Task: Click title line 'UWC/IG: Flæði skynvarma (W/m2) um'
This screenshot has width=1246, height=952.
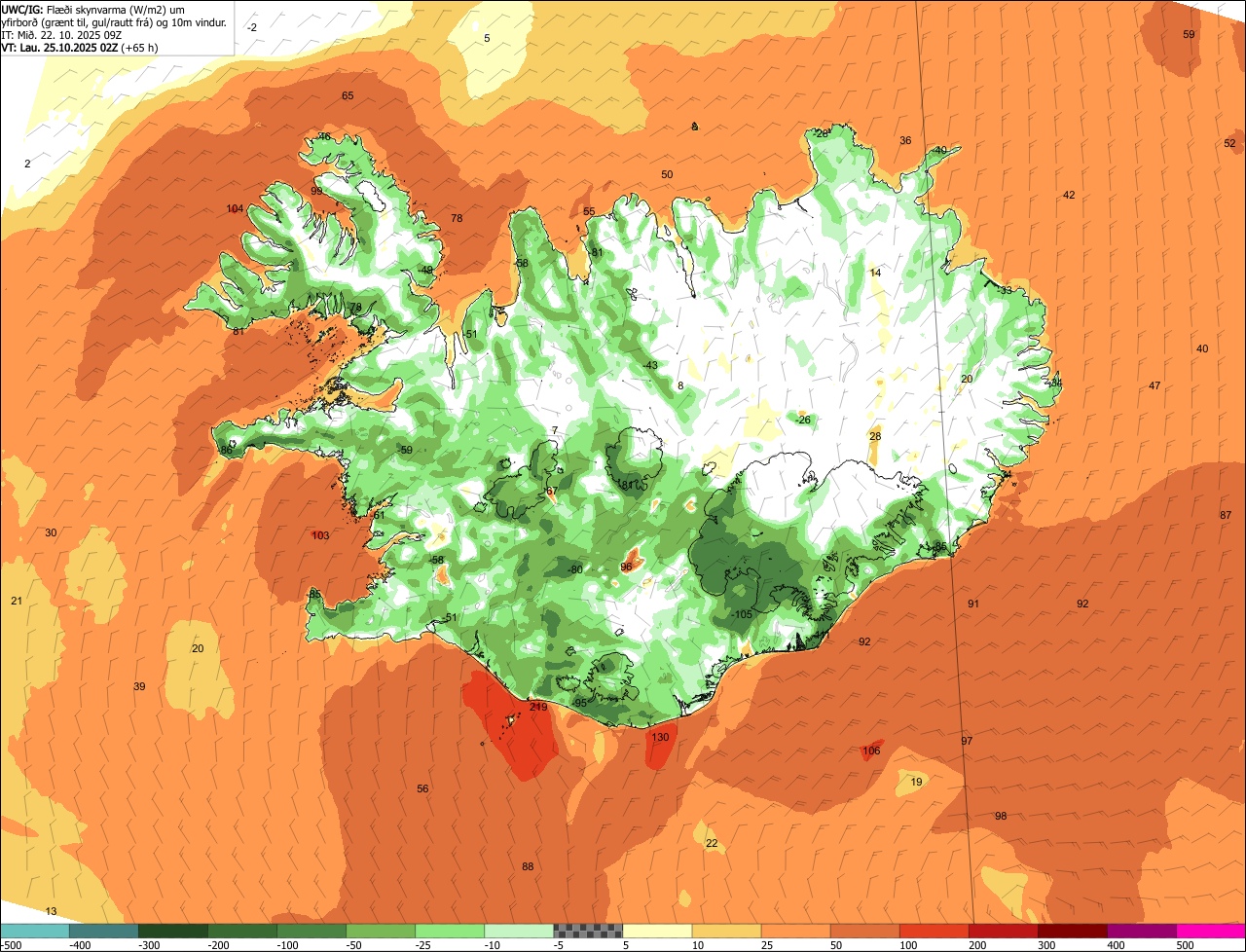Action: (x=92, y=9)
